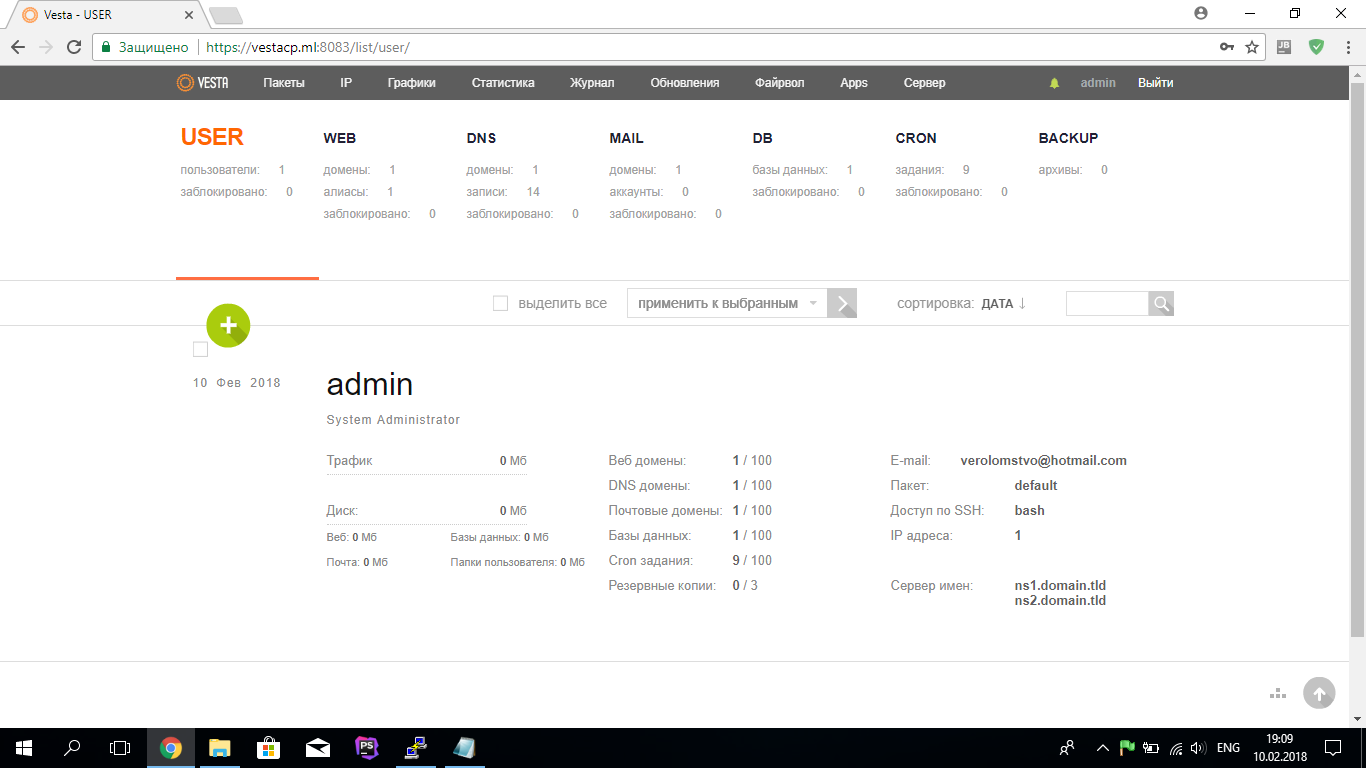Focus the user search input field
1366x768 pixels.
1107,304
